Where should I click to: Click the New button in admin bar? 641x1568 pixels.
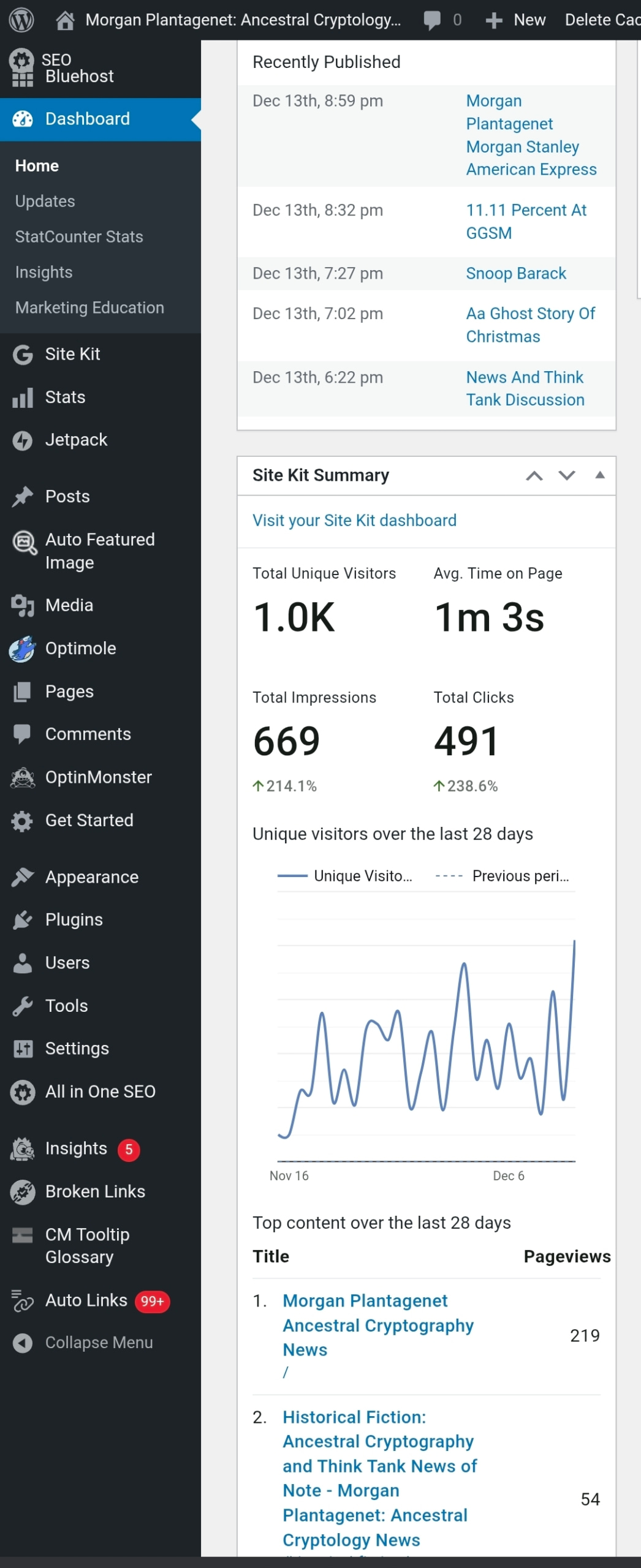pos(516,20)
